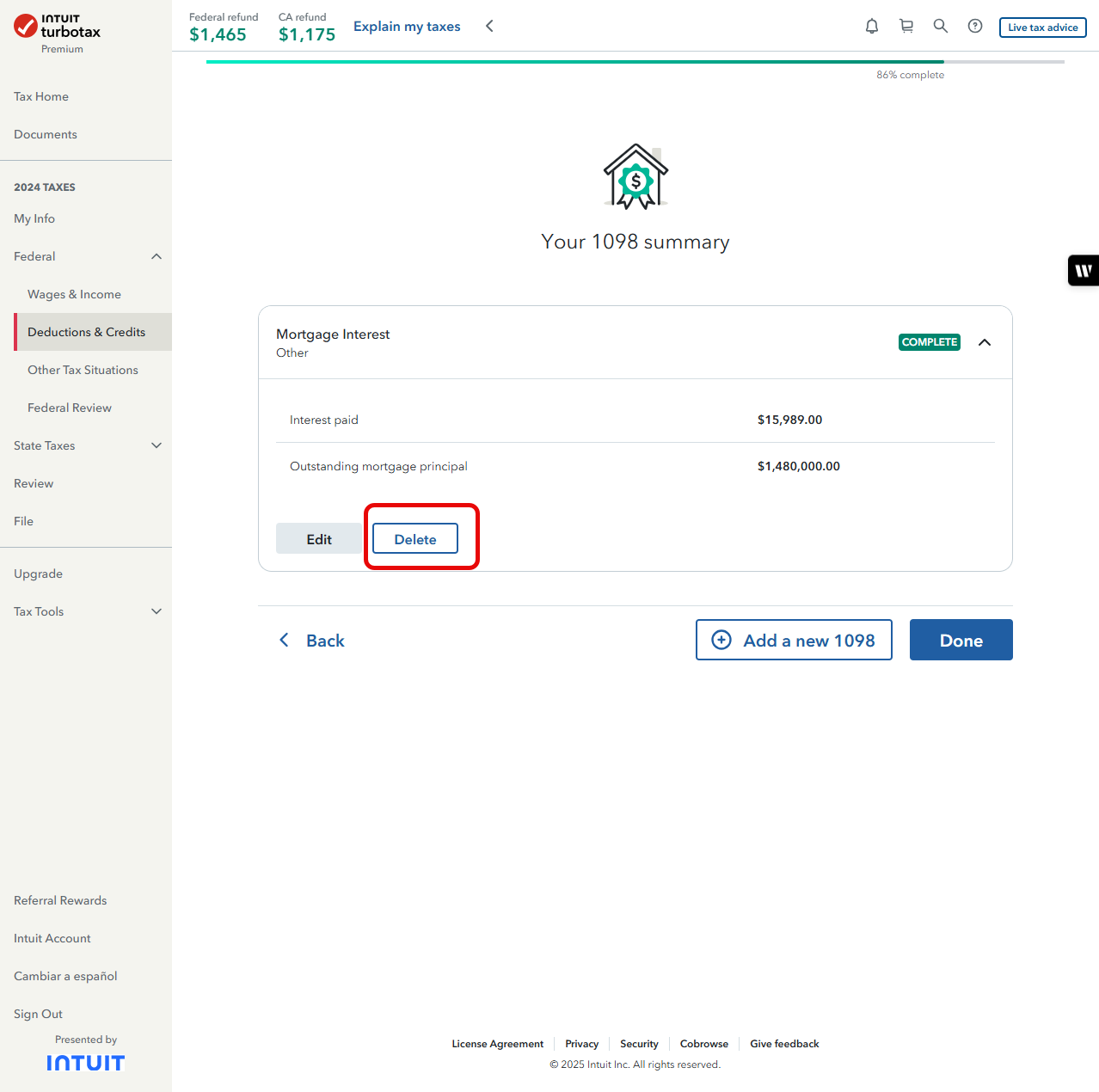1099x1092 pixels.
Task: Open the Security footer link
Action: (x=639, y=1044)
